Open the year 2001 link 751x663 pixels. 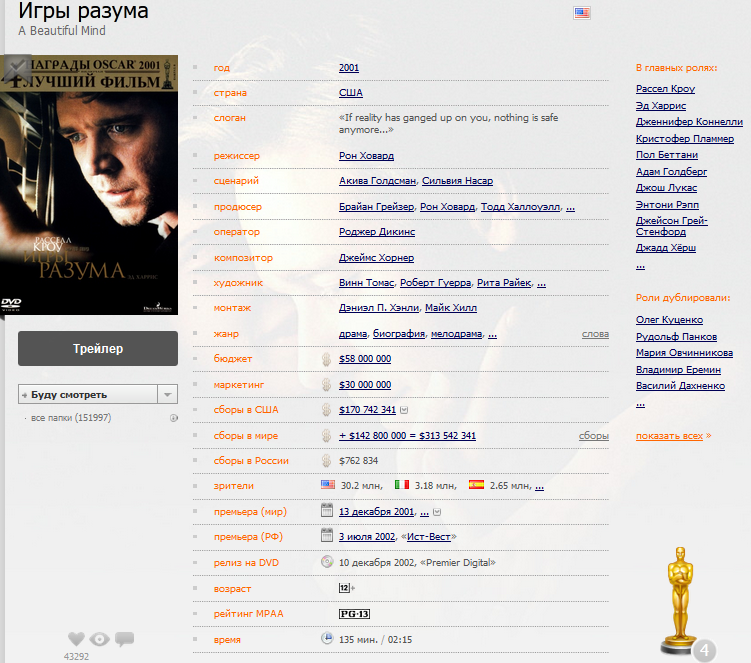(x=349, y=68)
